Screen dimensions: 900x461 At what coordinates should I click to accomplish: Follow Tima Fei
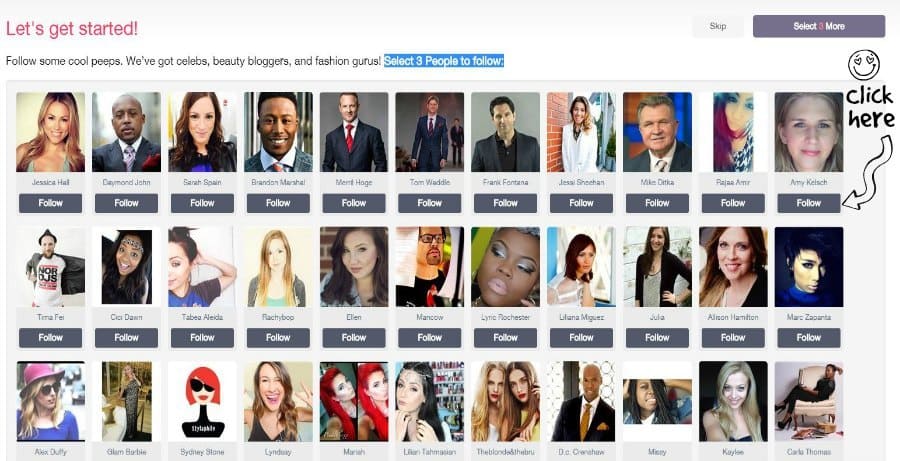click(51, 338)
